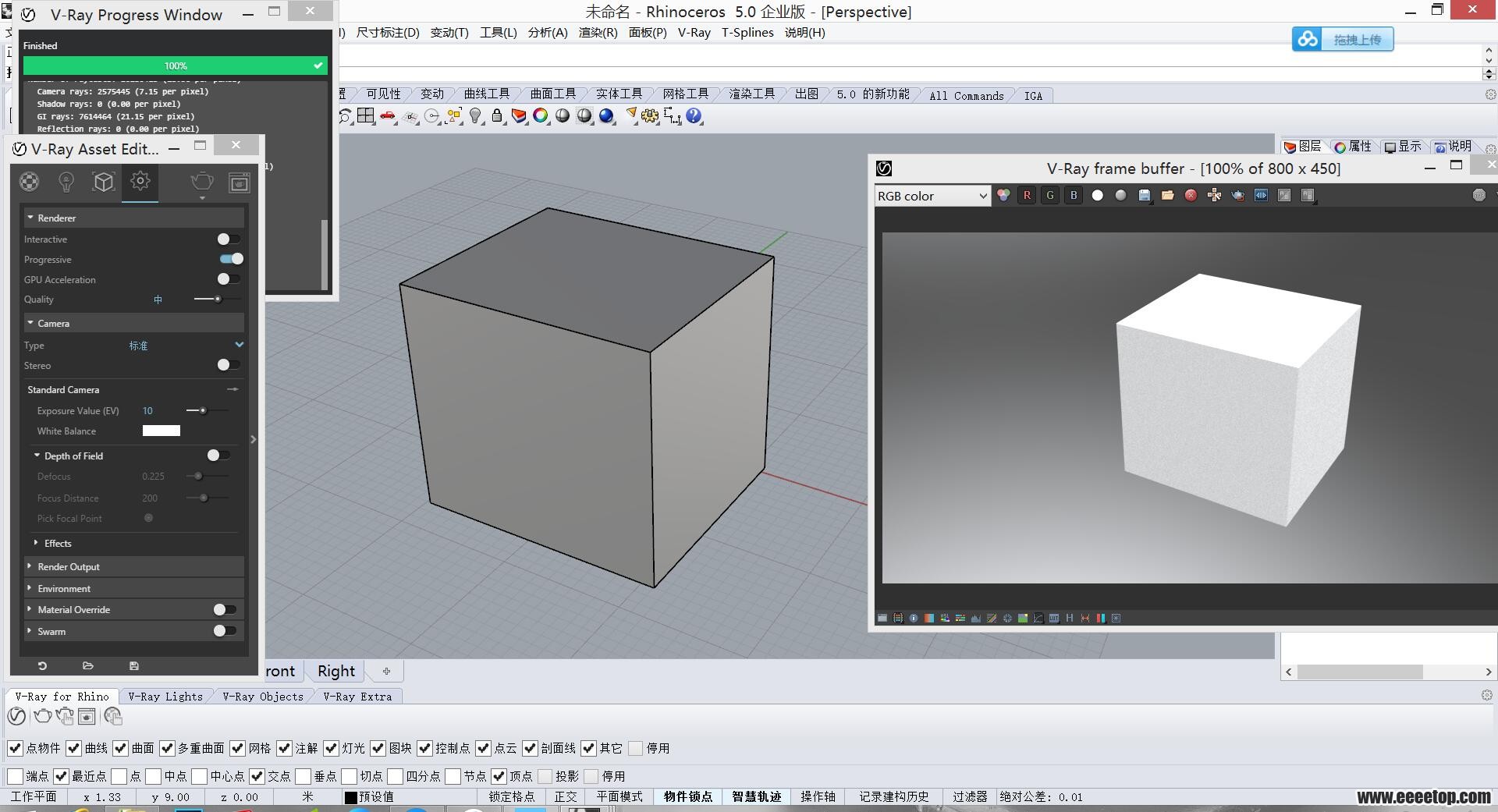Switch to RGB channels icon in frame buffer

tap(1003, 196)
